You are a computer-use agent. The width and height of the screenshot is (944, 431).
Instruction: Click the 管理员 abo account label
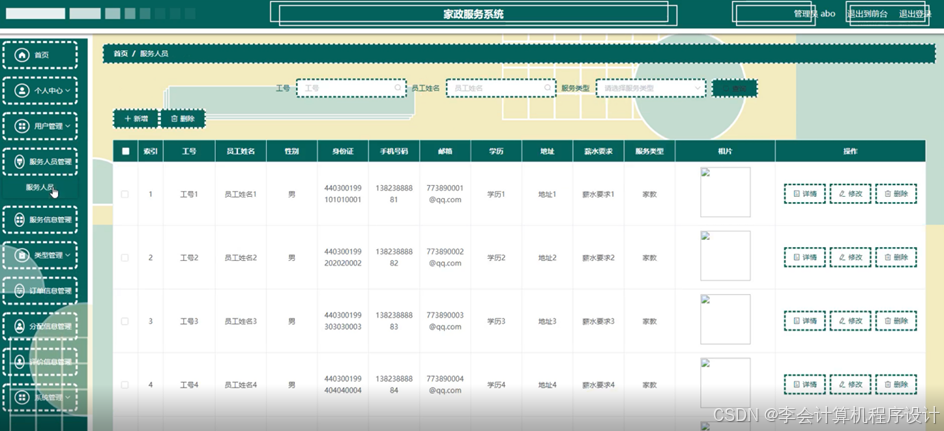(814, 14)
